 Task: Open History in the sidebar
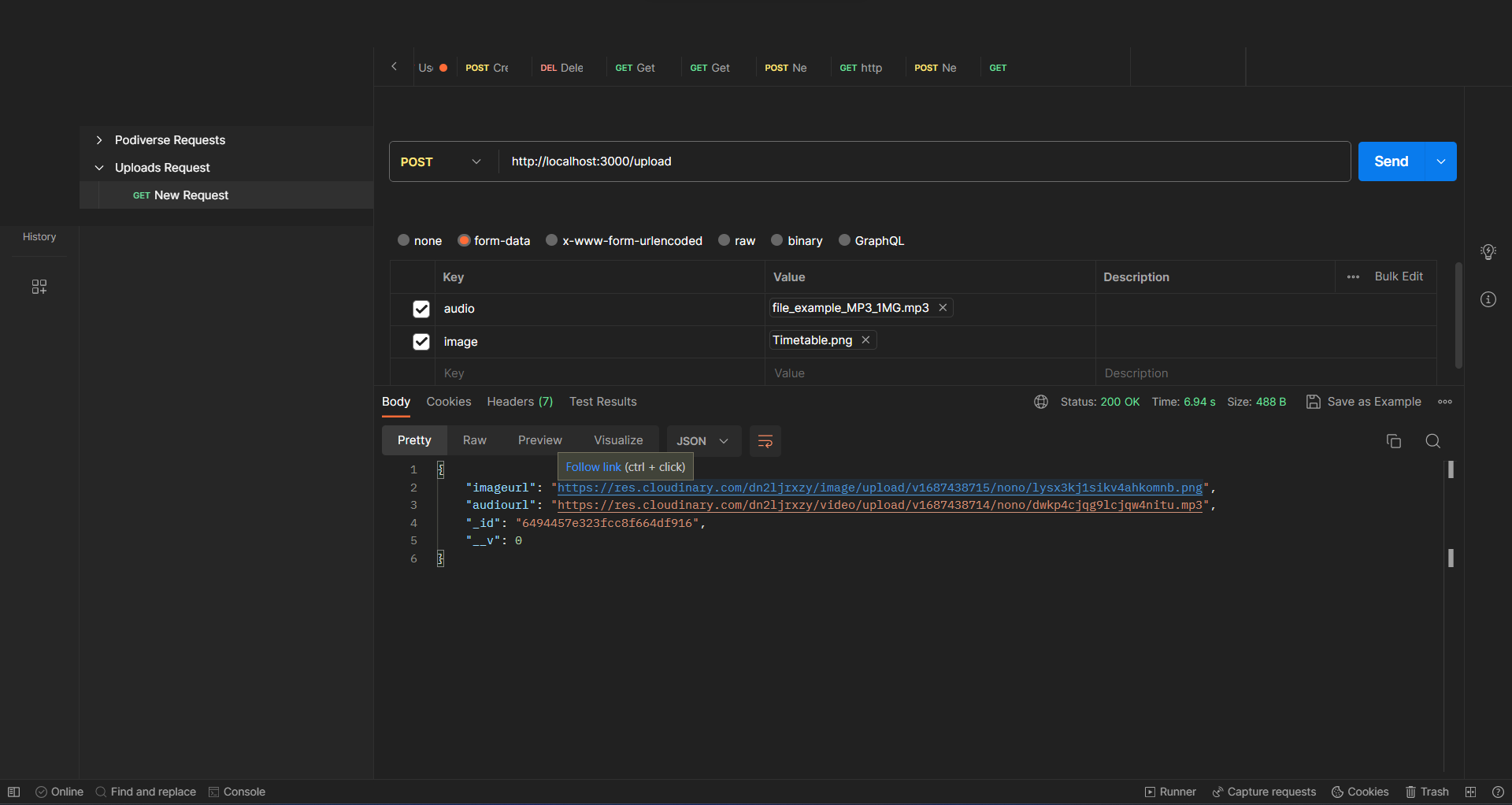tap(39, 236)
